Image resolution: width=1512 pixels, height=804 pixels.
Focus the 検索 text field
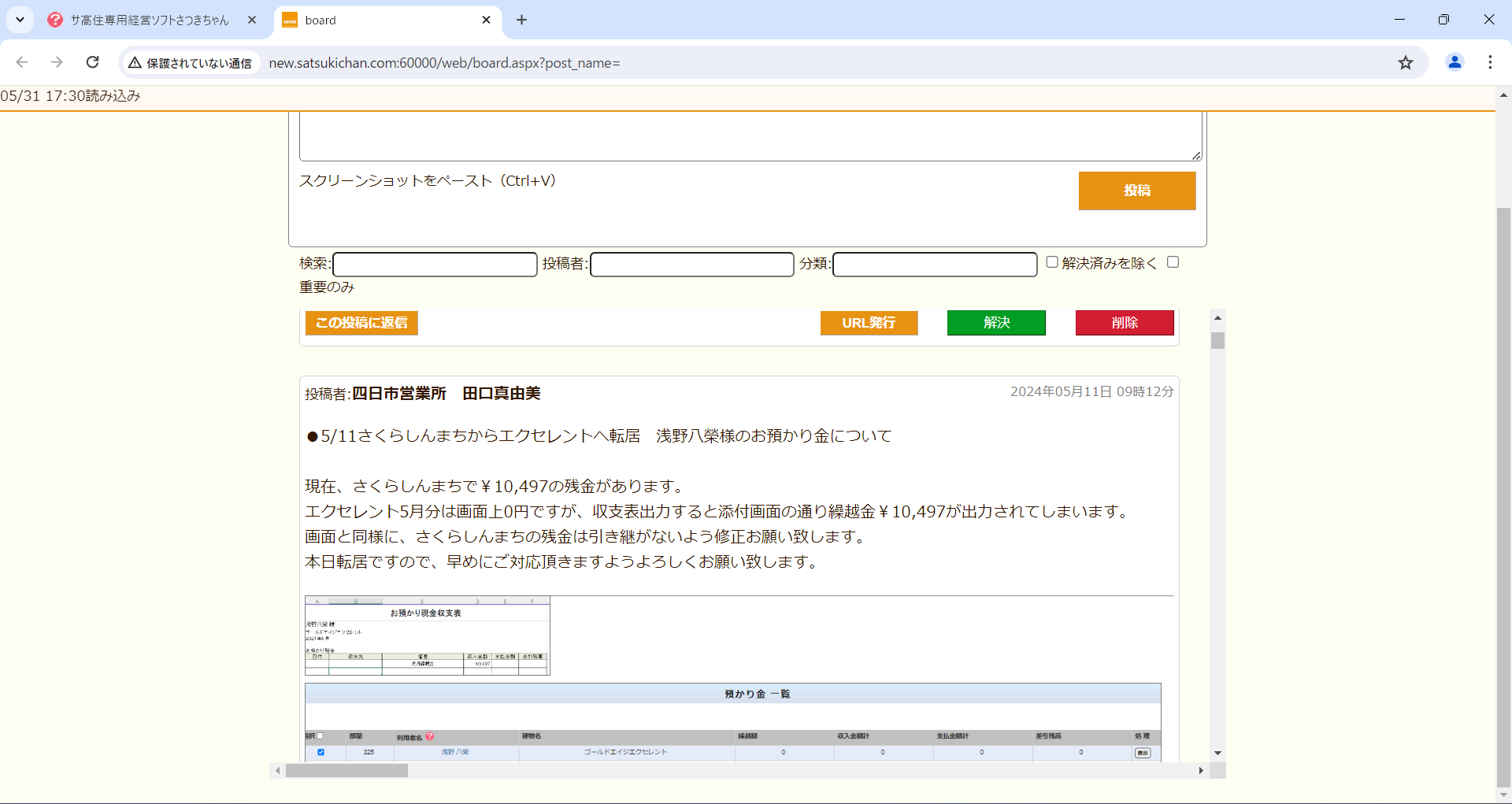[x=435, y=265]
